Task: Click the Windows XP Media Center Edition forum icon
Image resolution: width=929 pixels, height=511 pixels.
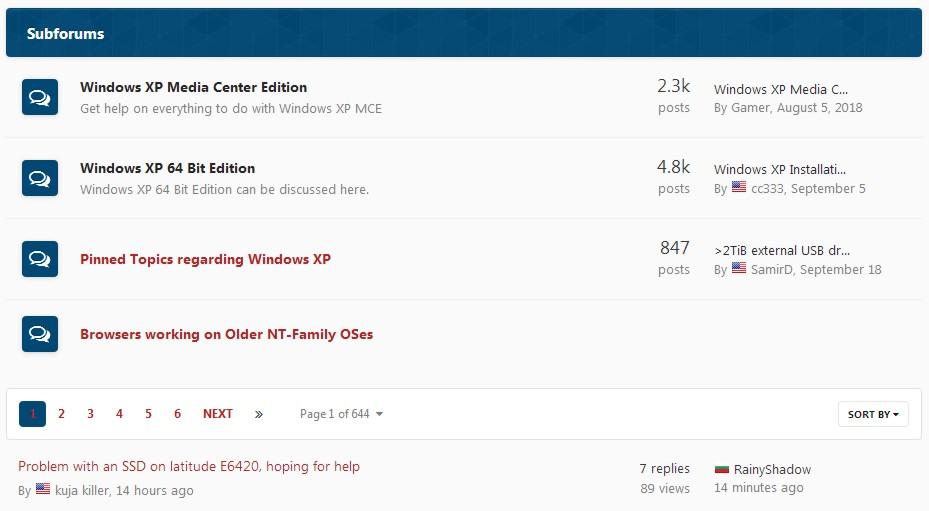Action: click(x=40, y=97)
